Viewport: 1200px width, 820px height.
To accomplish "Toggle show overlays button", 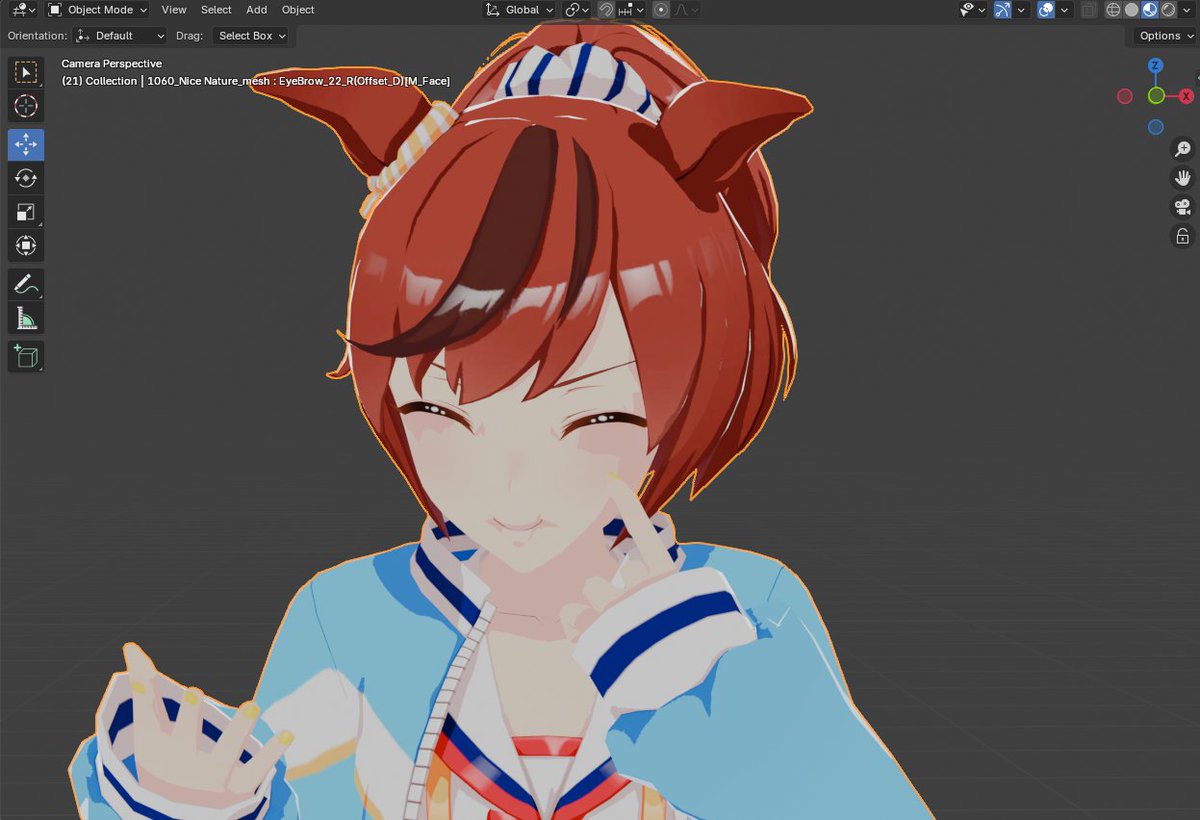I will click(1046, 10).
